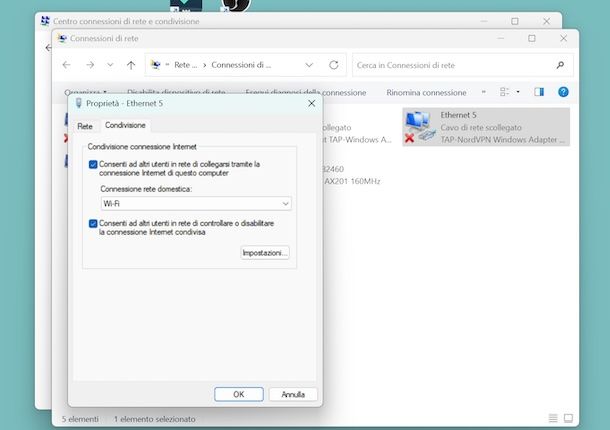Viewport: 610px width, 430px height.
Task: Confirm with the OK button
Action: point(239,394)
